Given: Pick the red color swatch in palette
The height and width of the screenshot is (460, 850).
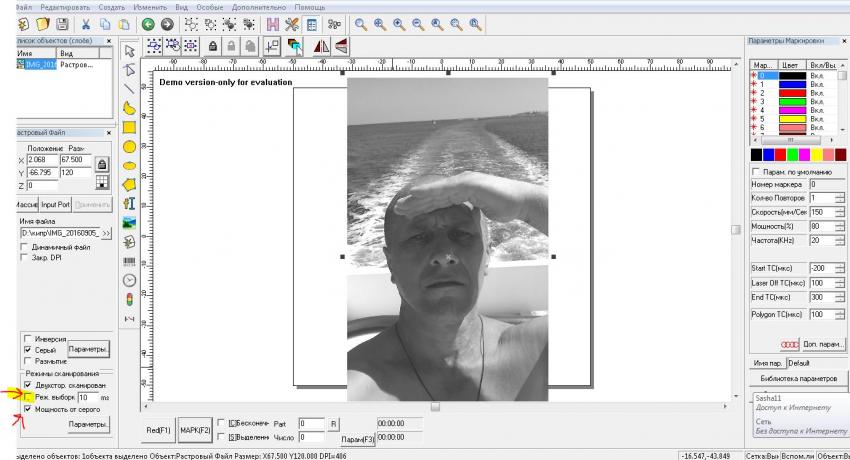Looking at the screenshot, I should 781,155.
